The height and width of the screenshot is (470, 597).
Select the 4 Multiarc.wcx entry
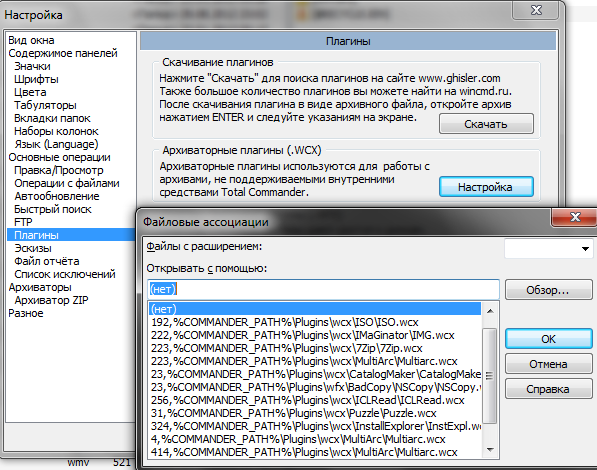coord(315,439)
